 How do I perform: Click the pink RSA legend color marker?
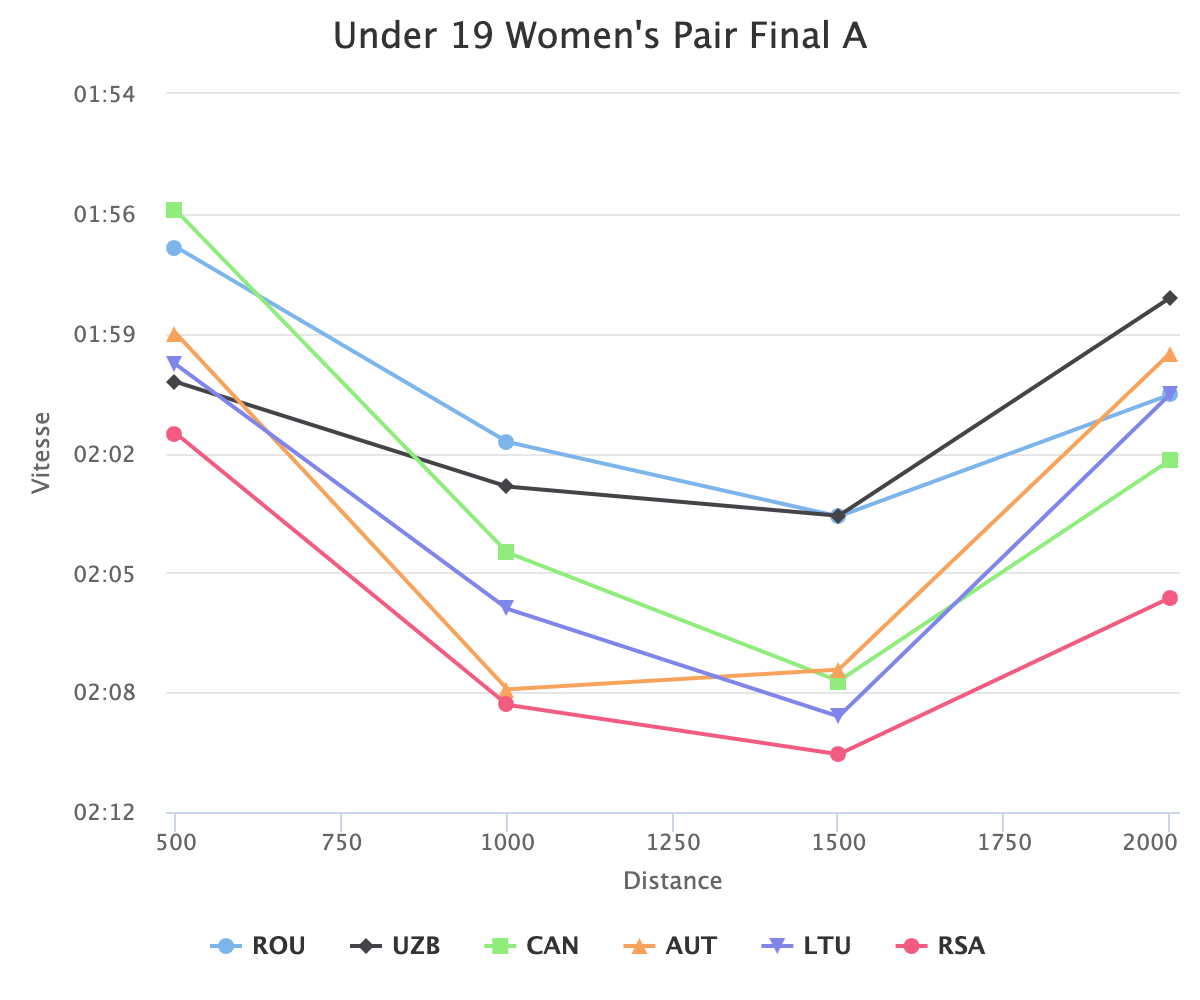[910, 945]
